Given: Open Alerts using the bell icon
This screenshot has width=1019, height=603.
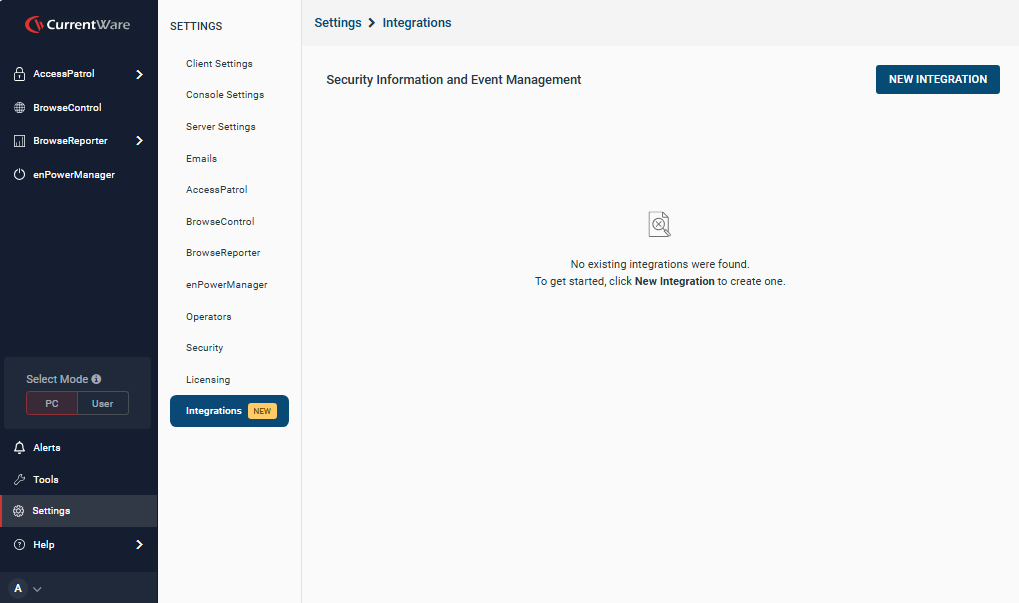Looking at the screenshot, I should pyautogui.click(x=19, y=448).
